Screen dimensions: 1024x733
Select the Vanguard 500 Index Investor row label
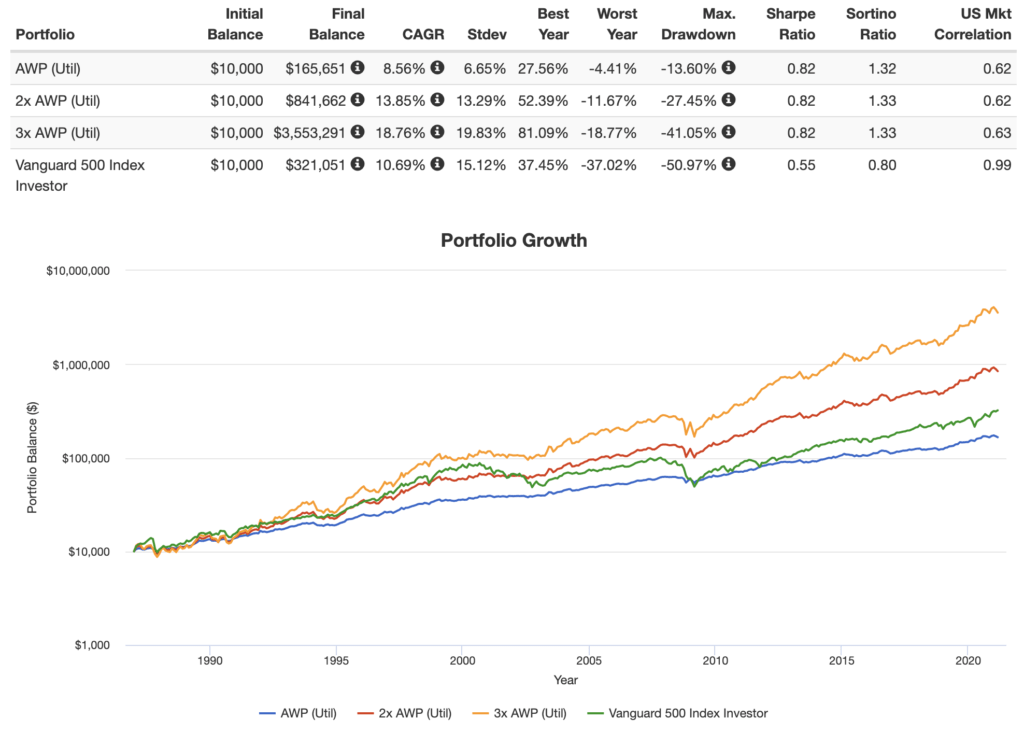[79, 174]
